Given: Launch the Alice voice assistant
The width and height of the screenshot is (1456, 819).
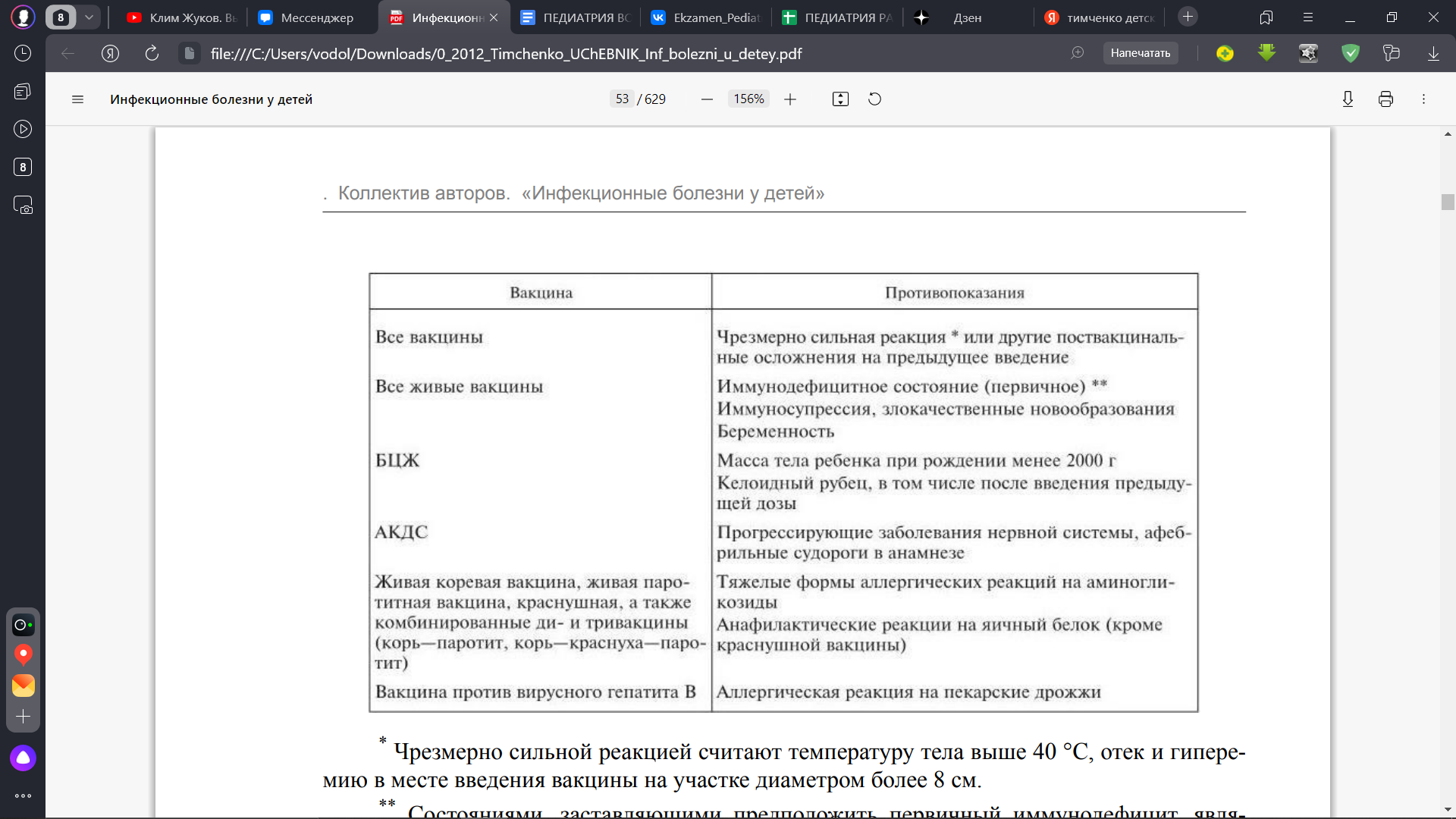Looking at the screenshot, I should (x=23, y=758).
